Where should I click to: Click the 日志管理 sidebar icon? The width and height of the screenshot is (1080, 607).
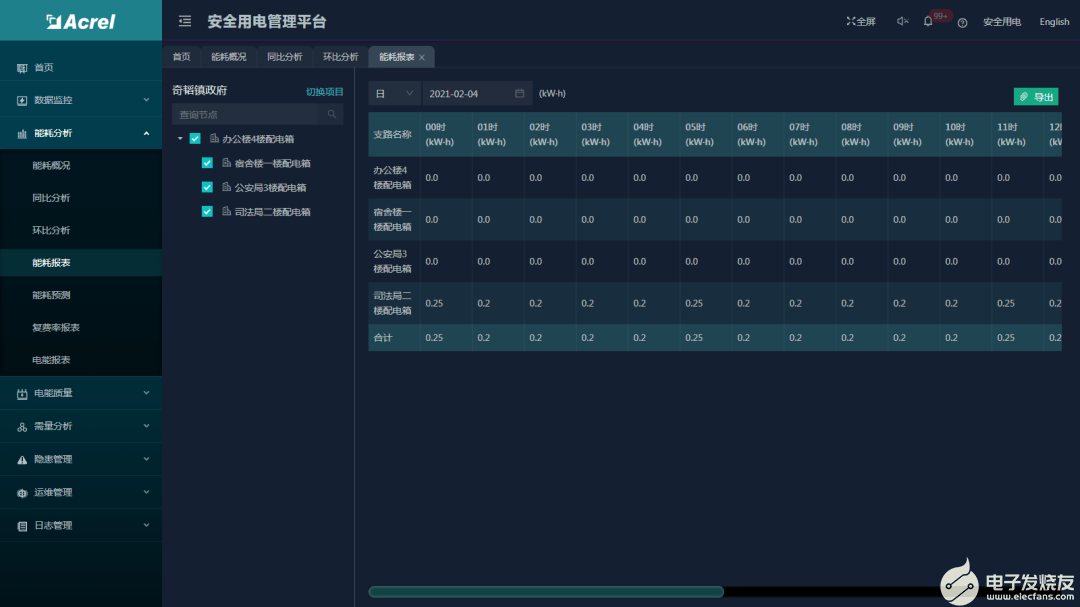[x=22, y=526]
